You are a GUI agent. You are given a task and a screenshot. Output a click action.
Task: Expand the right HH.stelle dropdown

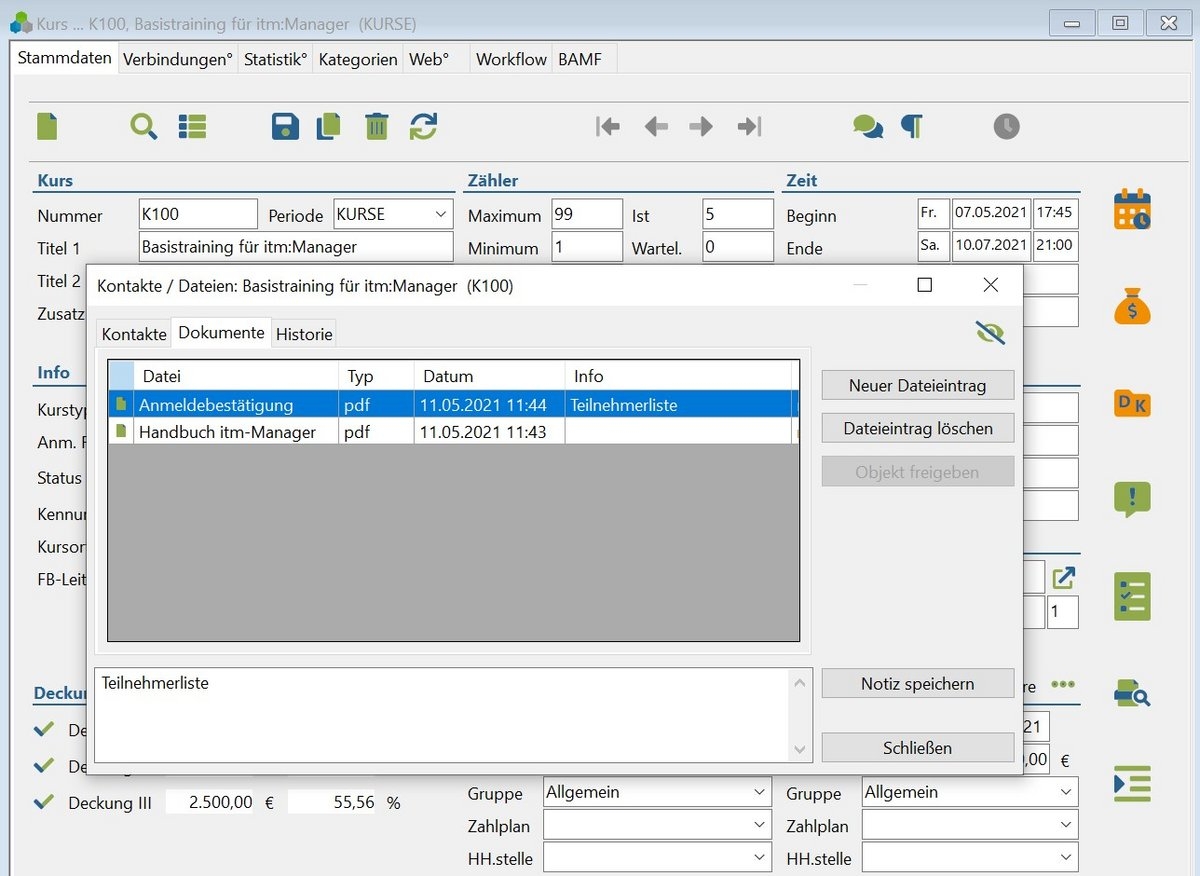click(x=1067, y=858)
